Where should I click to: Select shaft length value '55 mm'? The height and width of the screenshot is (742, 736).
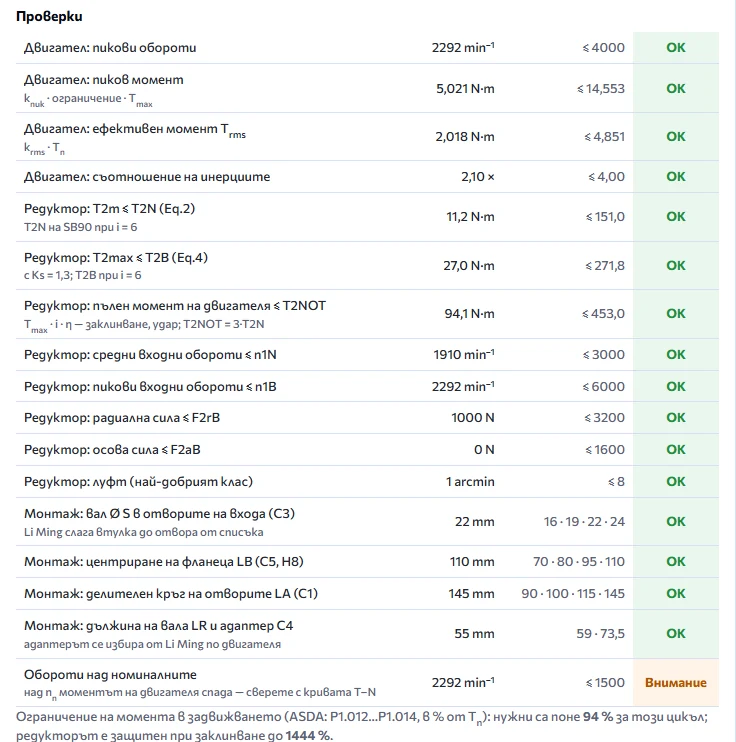pyautogui.click(x=474, y=634)
